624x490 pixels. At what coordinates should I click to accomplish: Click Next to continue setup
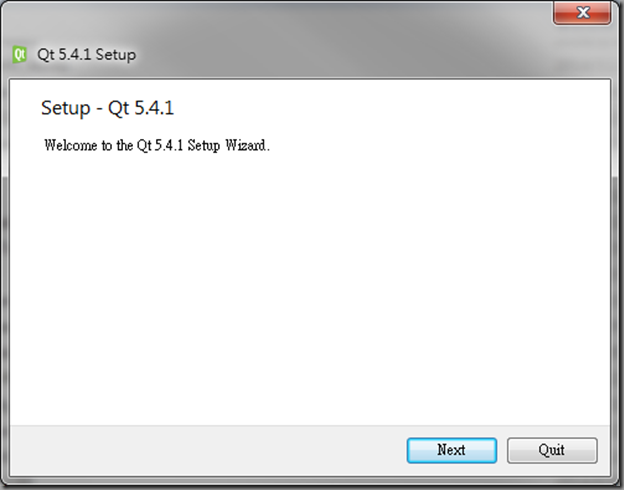[x=452, y=450]
